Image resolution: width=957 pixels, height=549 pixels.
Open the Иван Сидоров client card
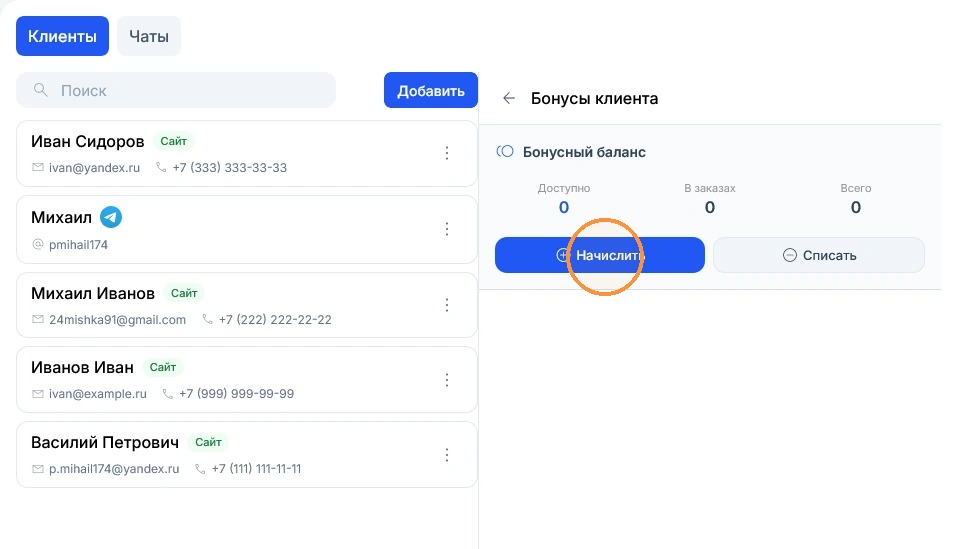point(247,154)
